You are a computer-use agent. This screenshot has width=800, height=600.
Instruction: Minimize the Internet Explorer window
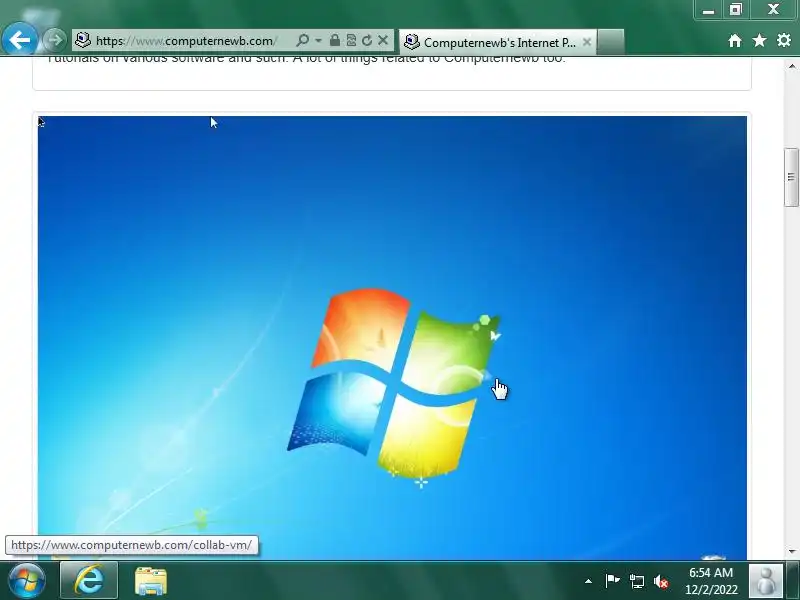tap(708, 10)
